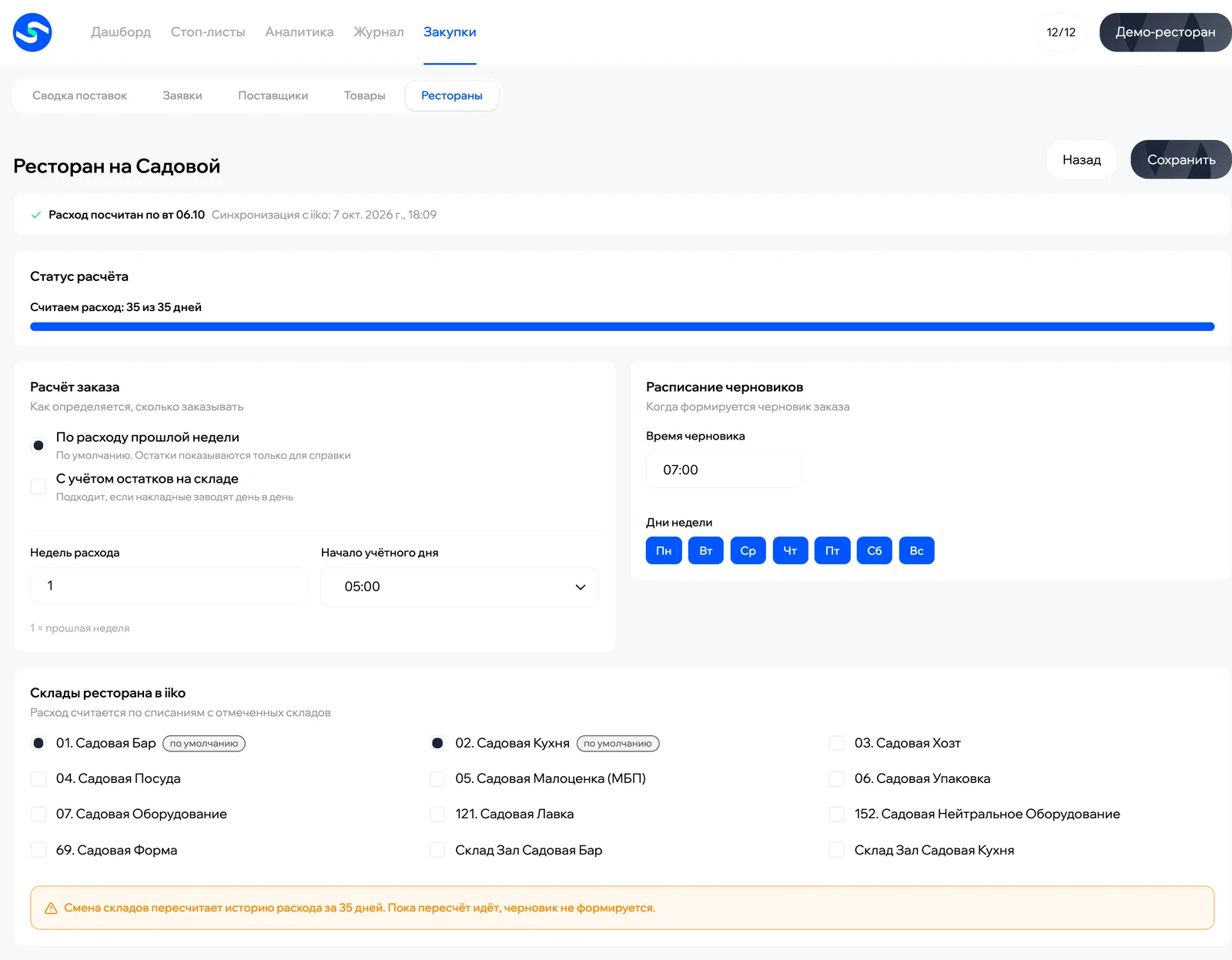The height and width of the screenshot is (960, 1232).
Task: Click the orange warning triangle icon
Action: [51, 908]
